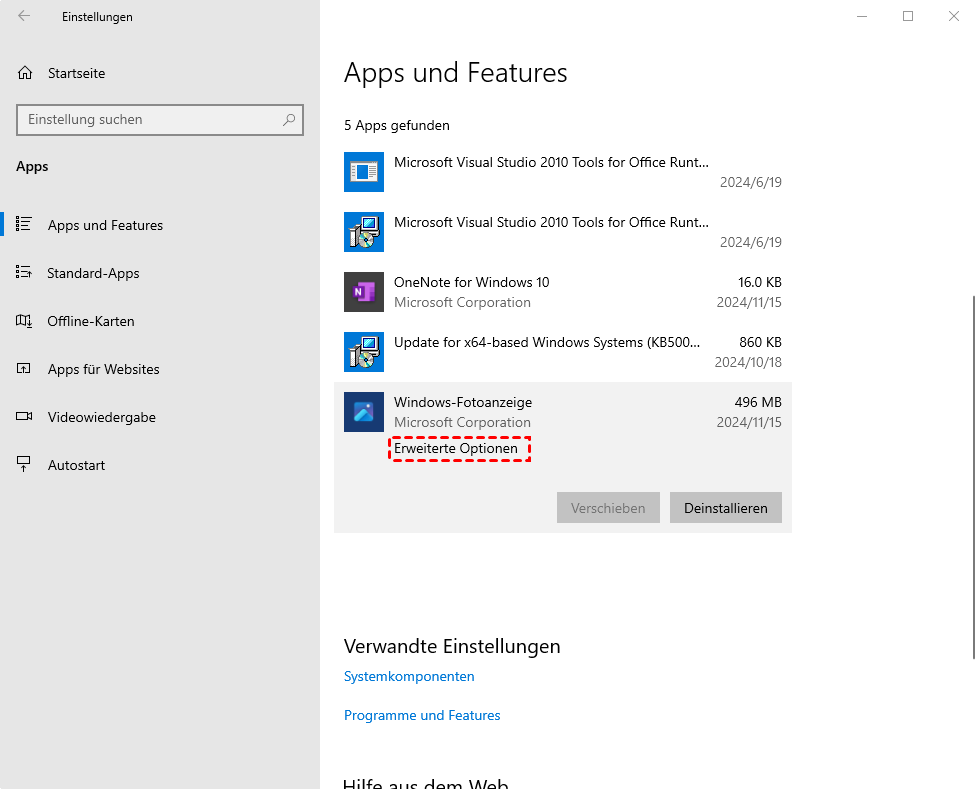Click the back arrow icon
Image resolution: width=977 pixels, height=789 pixels.
pos(25,16)
